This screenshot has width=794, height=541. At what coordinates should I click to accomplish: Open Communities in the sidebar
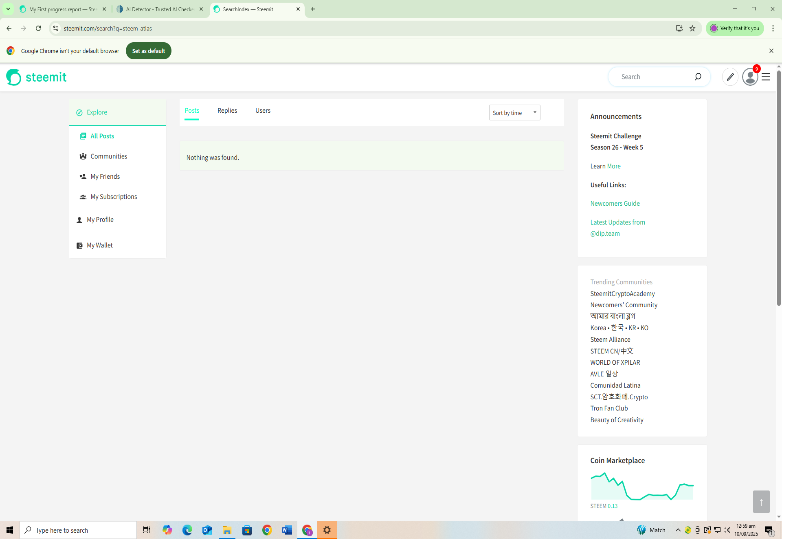(x=108, y=156)
